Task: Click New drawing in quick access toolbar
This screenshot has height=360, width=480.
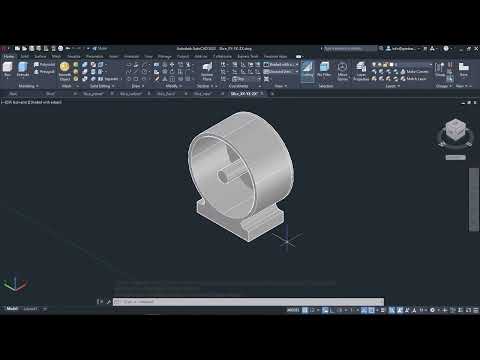Action: pos(17,49)
